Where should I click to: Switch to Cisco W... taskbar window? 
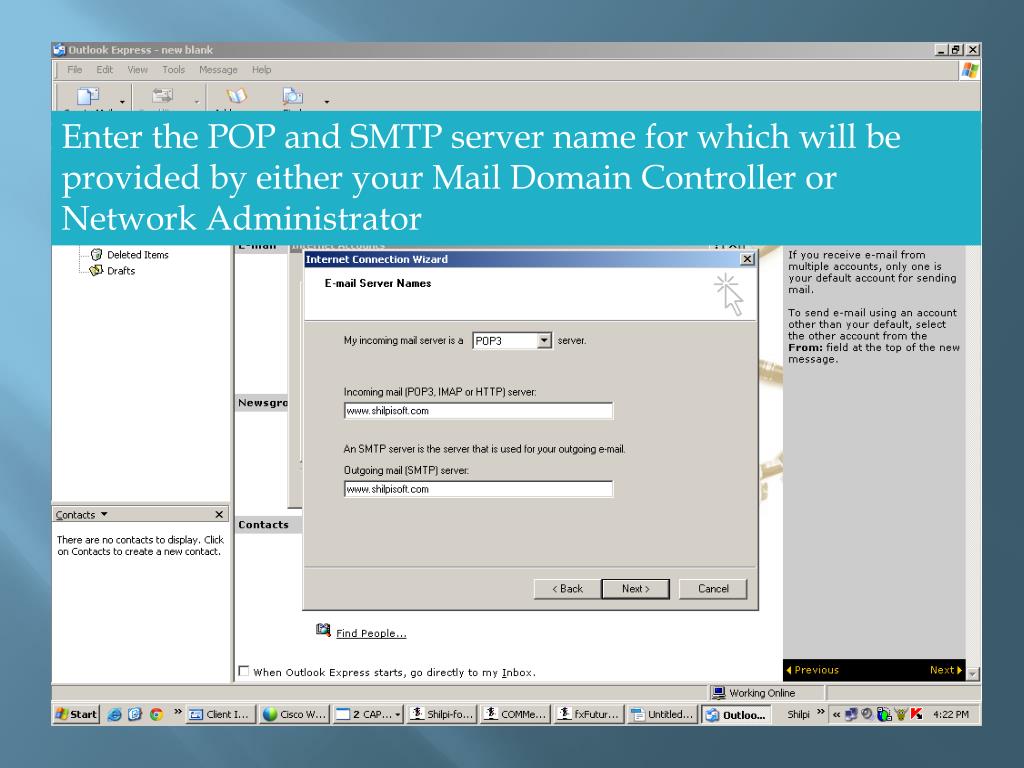[x=294, y=714]
